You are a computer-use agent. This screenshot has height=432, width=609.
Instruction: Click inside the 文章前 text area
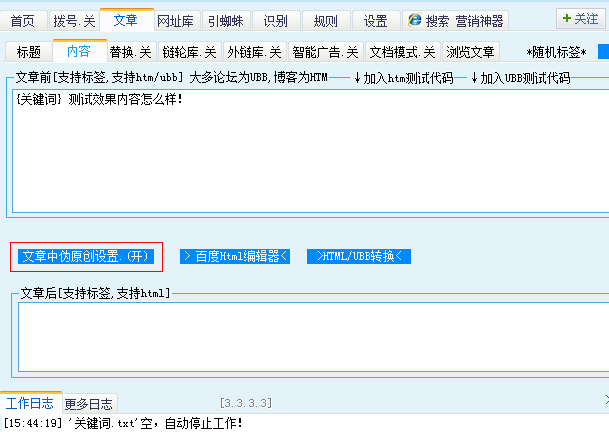(300, 150)
